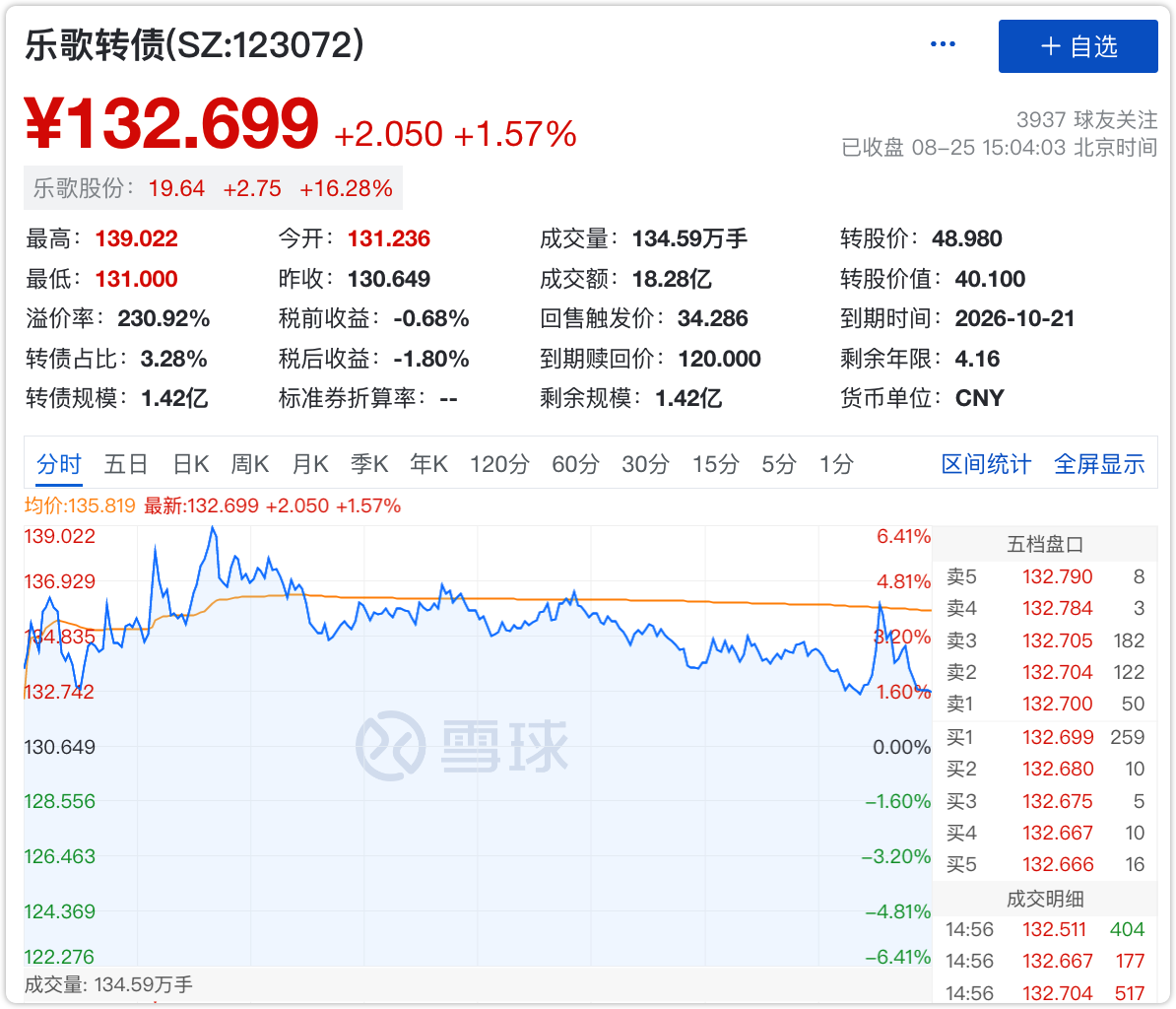Switch to the 60分 interval tab
The height and width of the screenshot is (1009, 1176).
(575, 464)
